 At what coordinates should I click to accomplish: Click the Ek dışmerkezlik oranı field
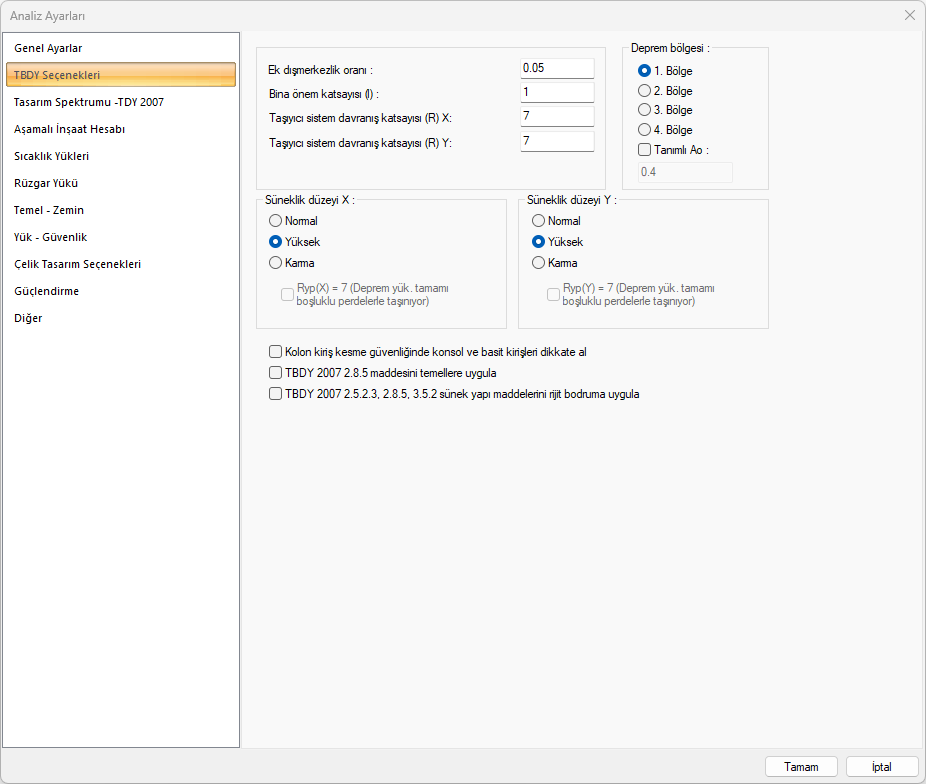(x=557, y=68)
